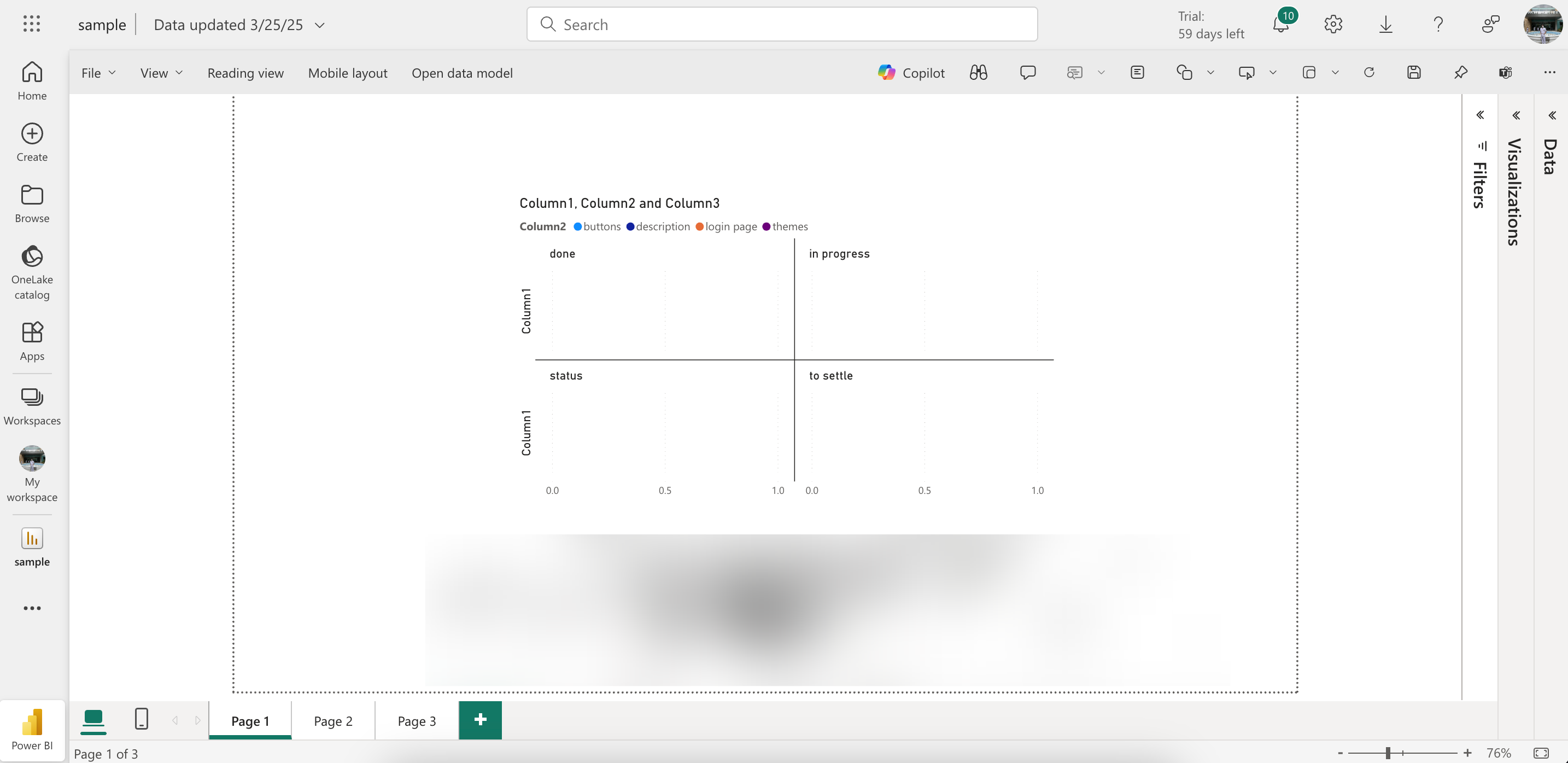Expand Data updated dropdown chevron
Image resolution: width=1568 pixels, height=763 pixels.
pyautogui.click(x=320, y=25)
